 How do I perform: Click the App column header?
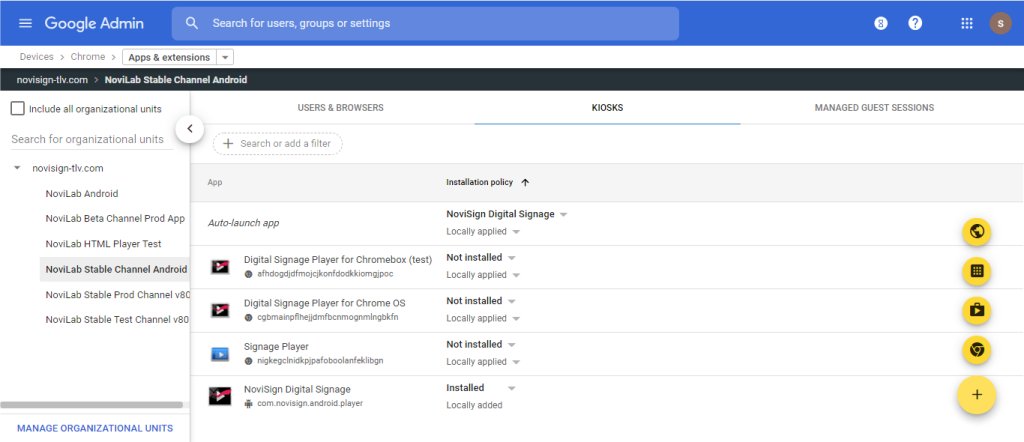click(215, 182)
